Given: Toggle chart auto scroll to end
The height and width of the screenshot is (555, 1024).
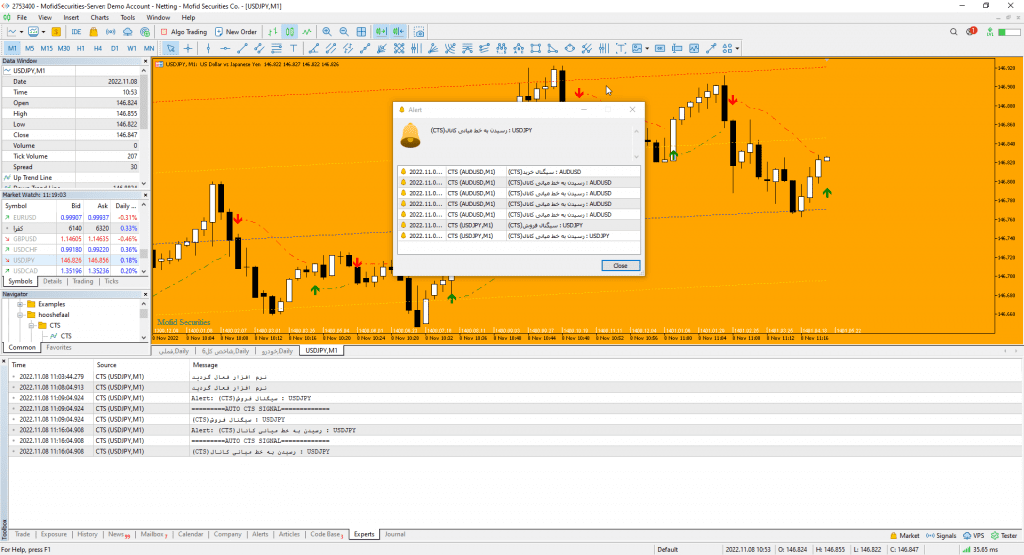Looking at the screenshot, I should click(x=381, y=31).
